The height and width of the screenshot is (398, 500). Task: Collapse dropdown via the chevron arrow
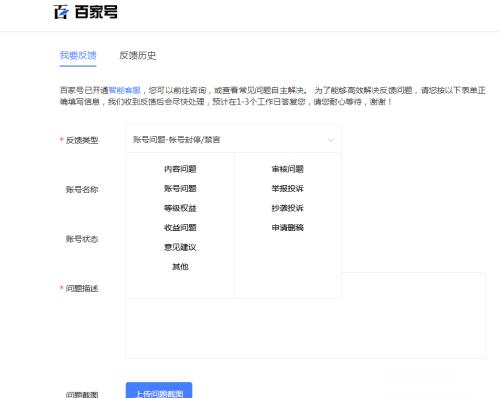pos(331,140)
